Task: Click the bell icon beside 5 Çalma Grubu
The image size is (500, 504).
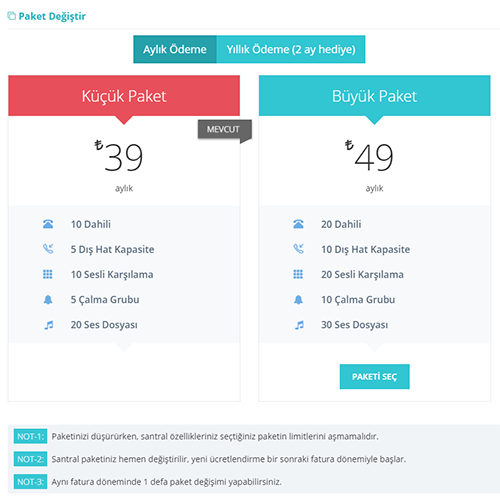Action: pyautogui.click(x=48, y=300)
